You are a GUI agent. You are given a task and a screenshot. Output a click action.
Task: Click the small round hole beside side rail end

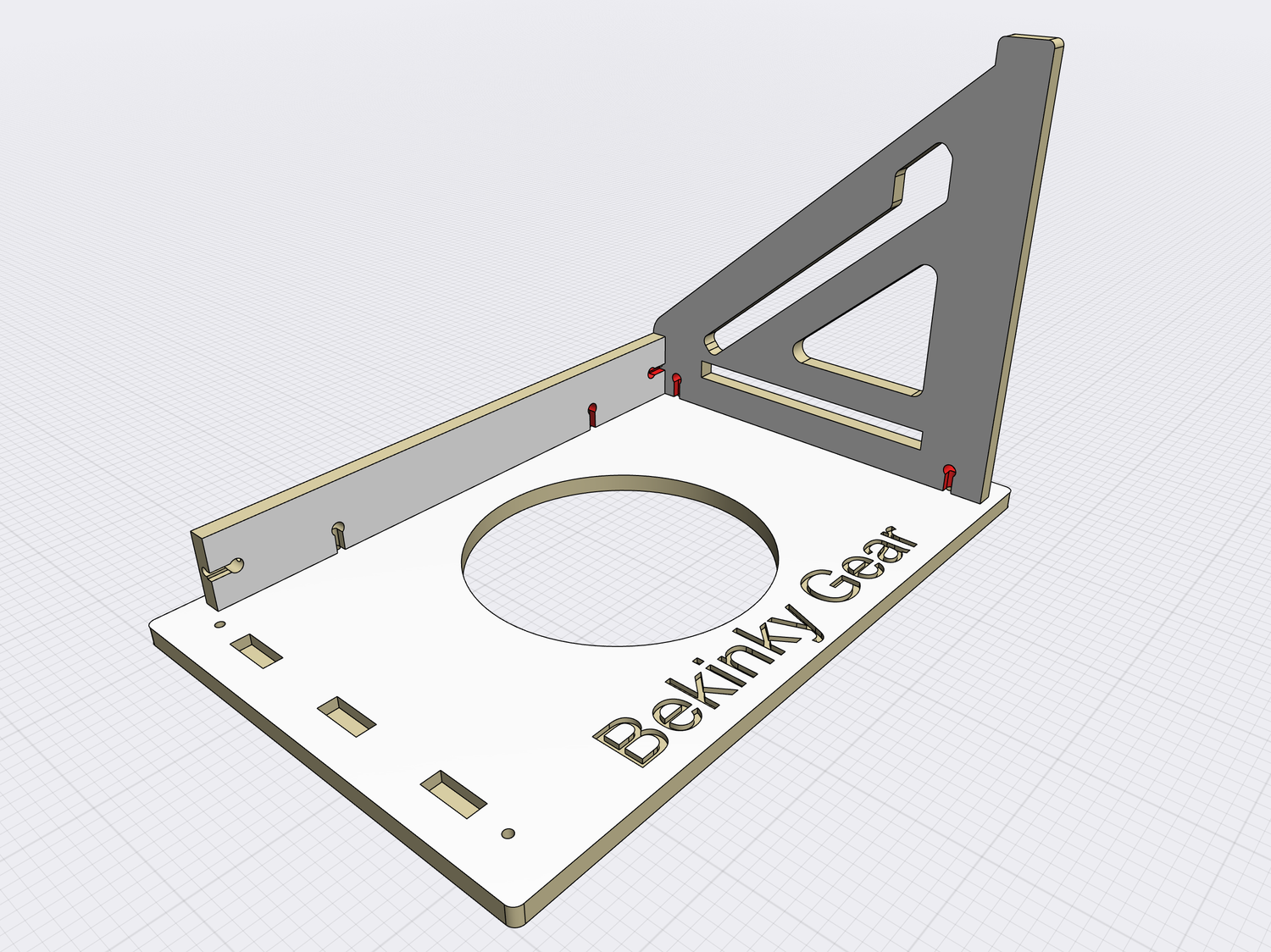click(x=219, y=624)
